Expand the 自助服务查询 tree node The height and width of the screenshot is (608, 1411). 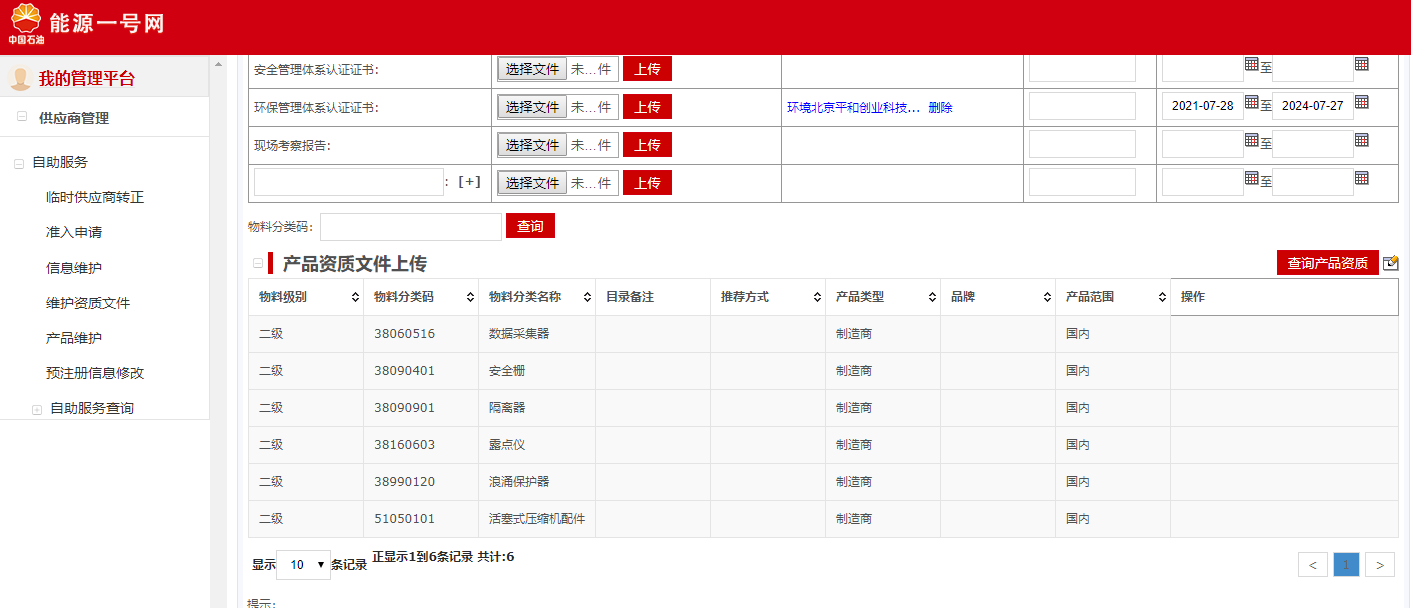pyautogui.click(x=37, y=409)
